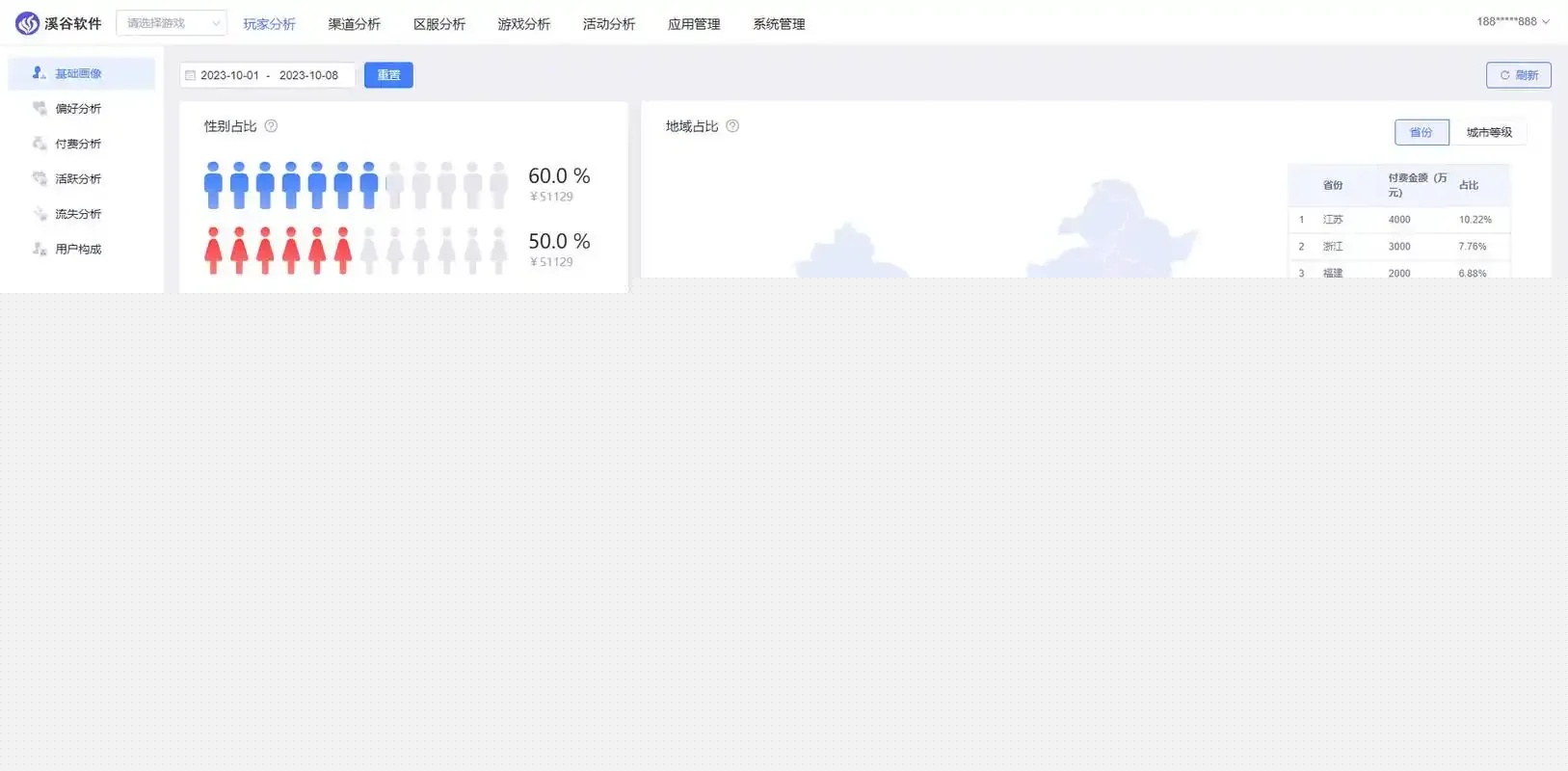This screenshot has width=1568, height=771.
Task: Go to 活跃分析 label in sidebar
Action: pyautogui.click(x=78, y=179)
